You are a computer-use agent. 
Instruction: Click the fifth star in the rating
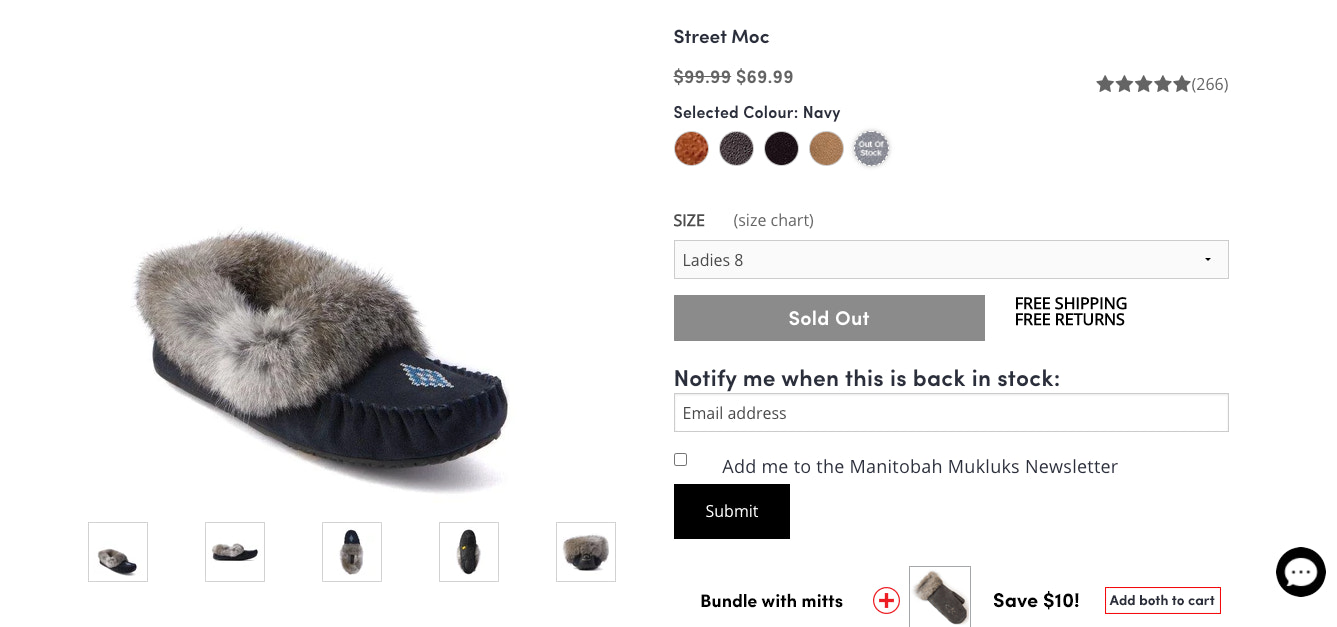click(1182, 84)
